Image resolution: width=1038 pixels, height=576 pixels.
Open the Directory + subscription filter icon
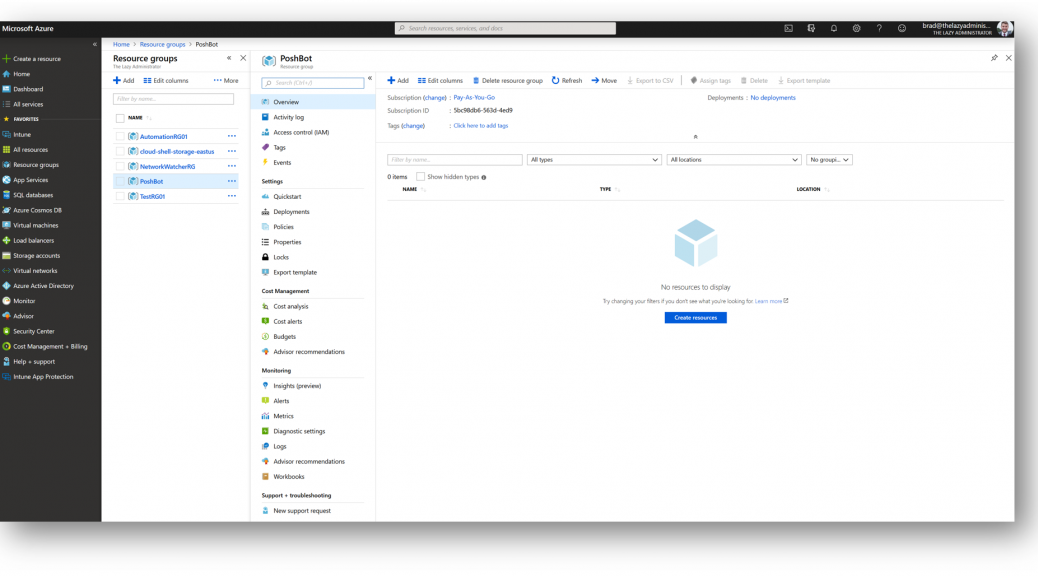(811, 28)
